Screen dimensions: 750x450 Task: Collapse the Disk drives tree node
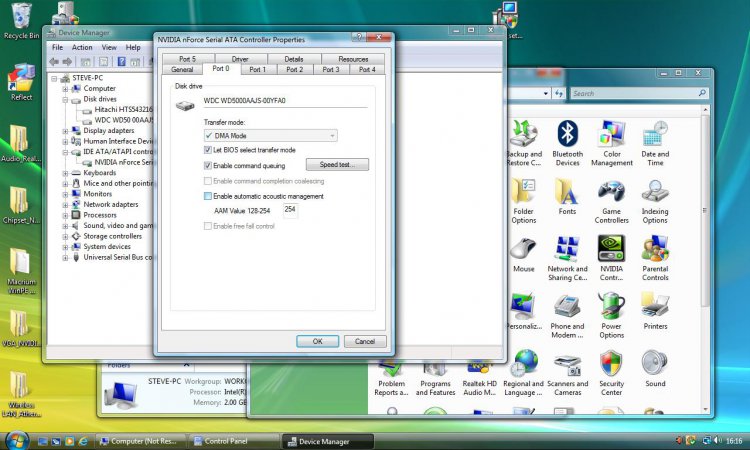pyautogui.click(x=65, y=99)
